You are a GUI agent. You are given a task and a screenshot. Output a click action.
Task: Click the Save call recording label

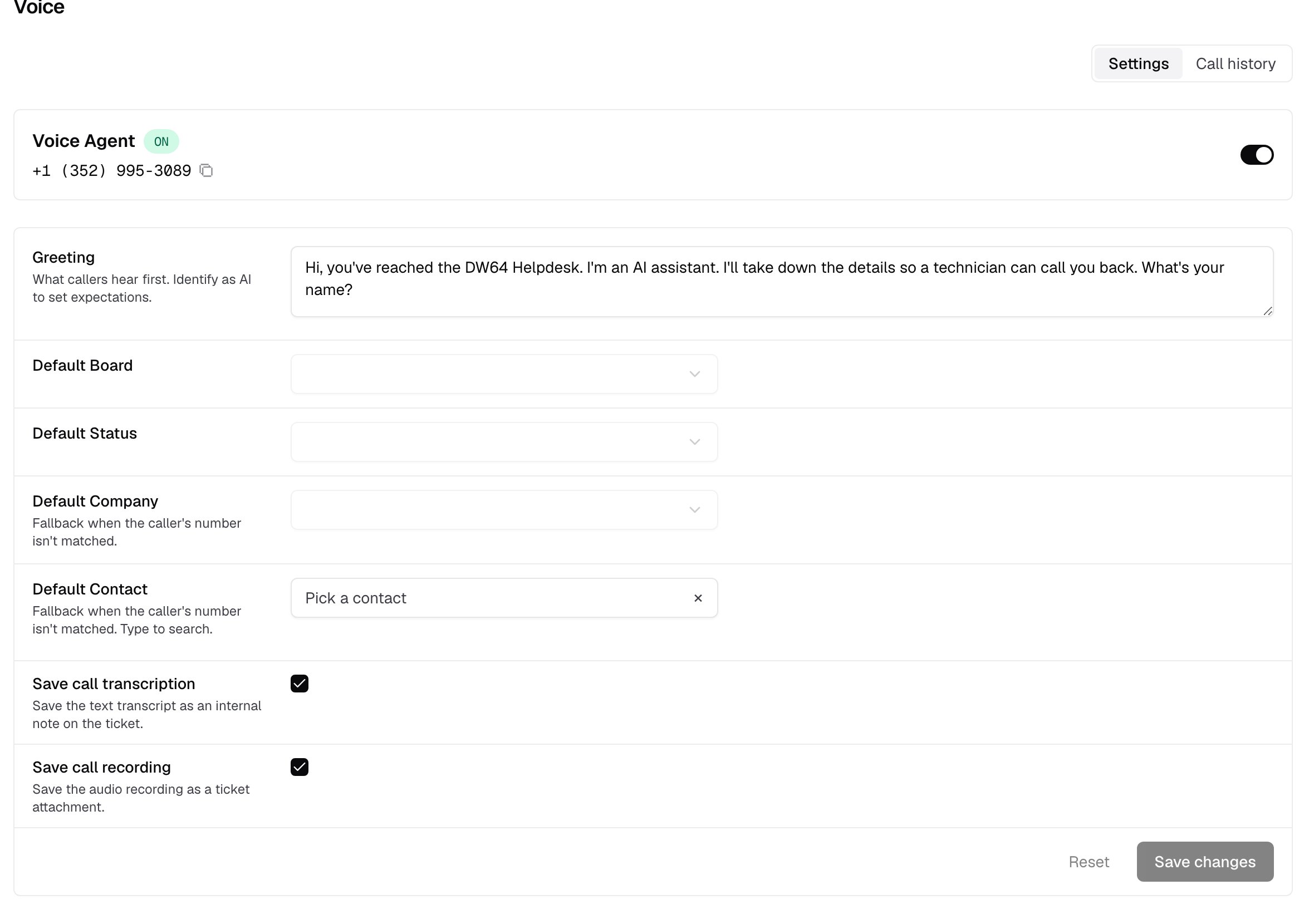click(x=101, y=767)
